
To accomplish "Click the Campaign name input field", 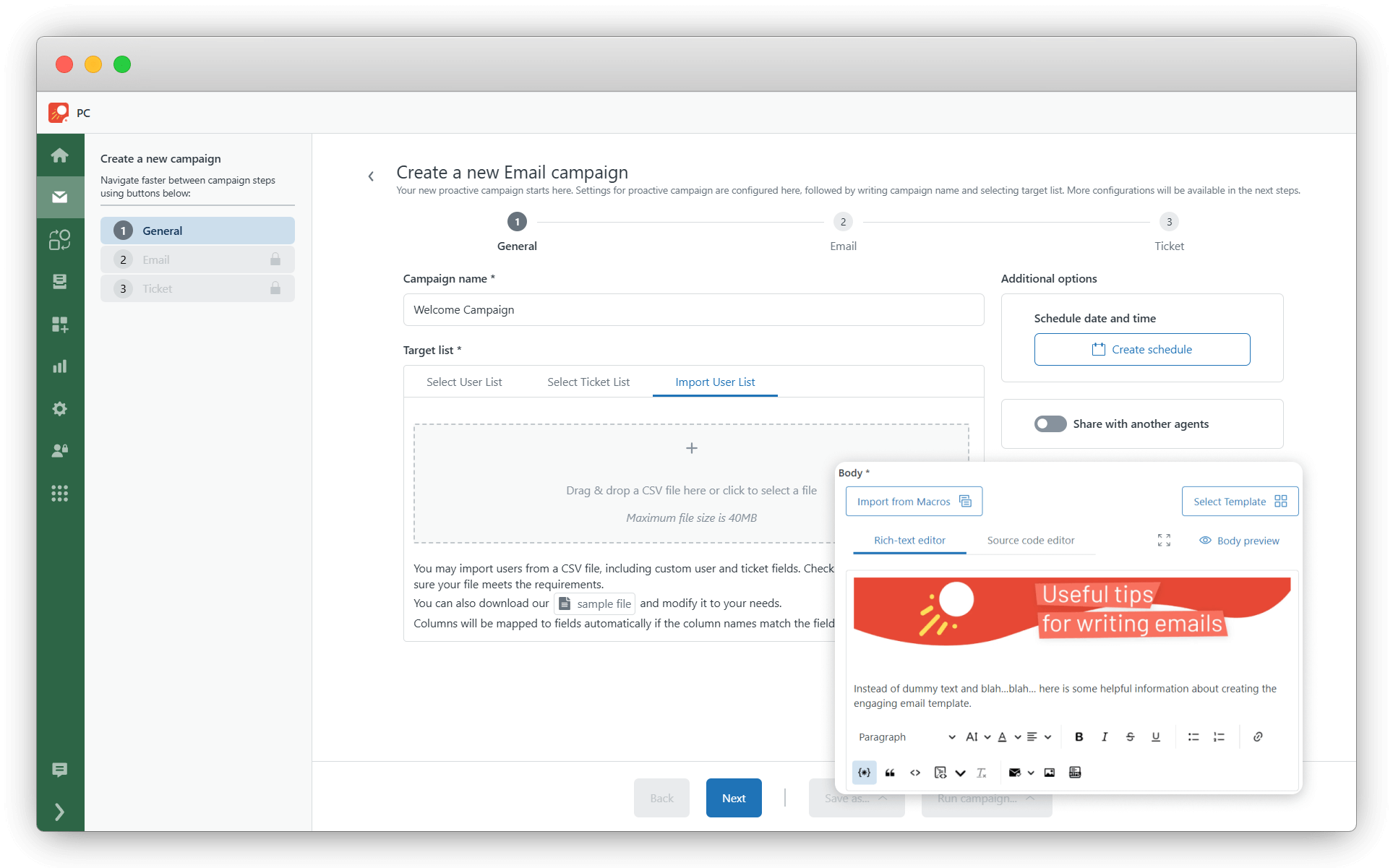I will point(693,309).
